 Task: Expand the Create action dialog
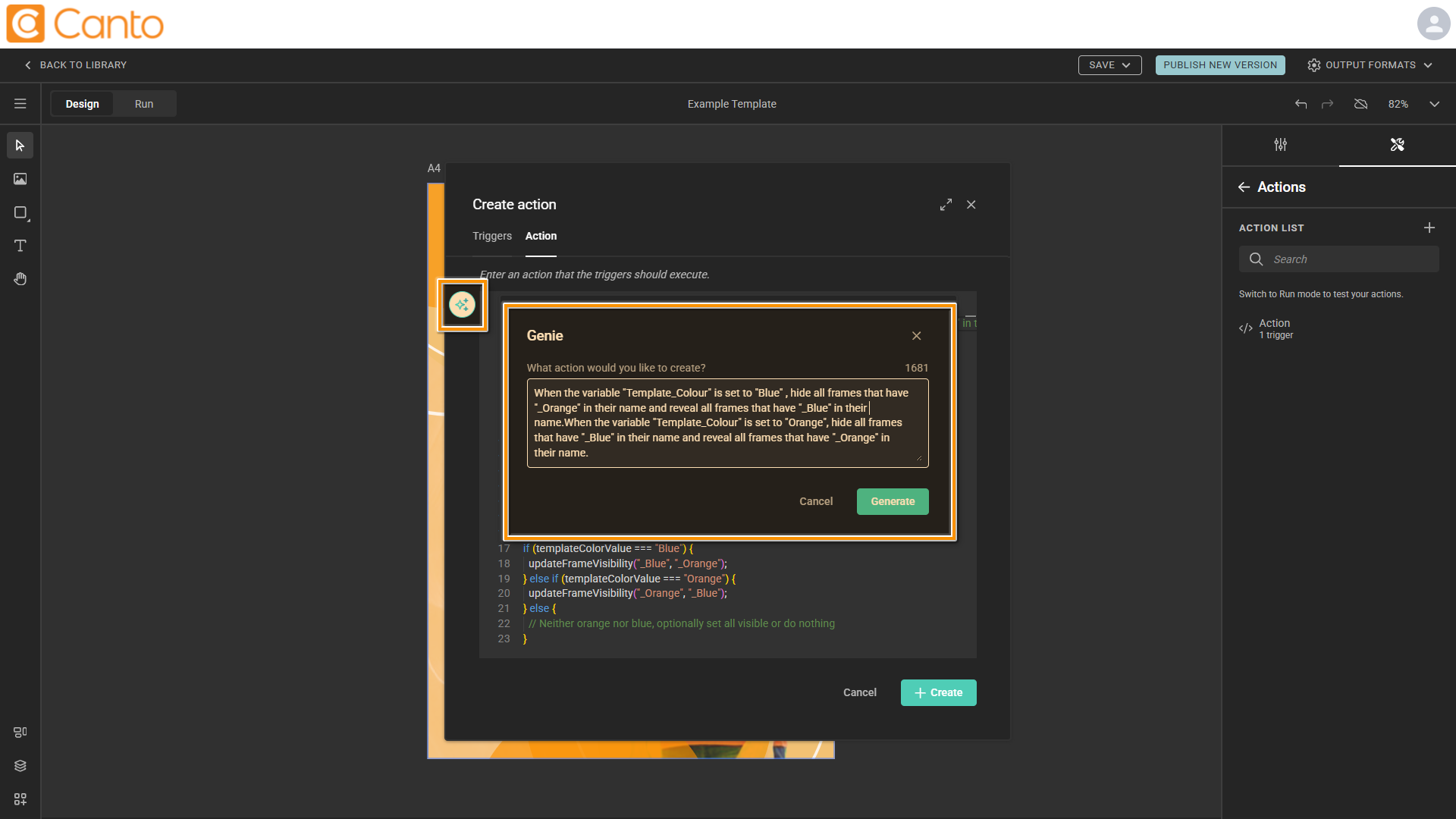point(946,205)
